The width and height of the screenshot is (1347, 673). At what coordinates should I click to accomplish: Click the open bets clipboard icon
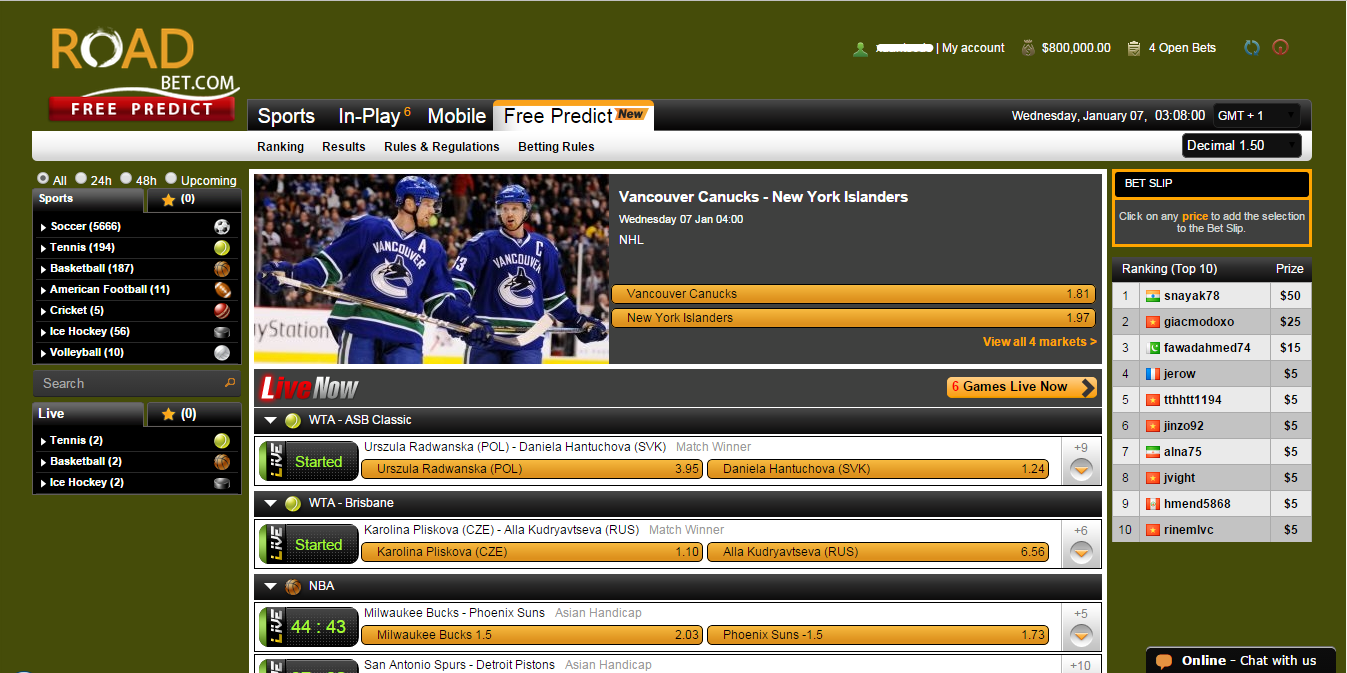coord(1134,48)
